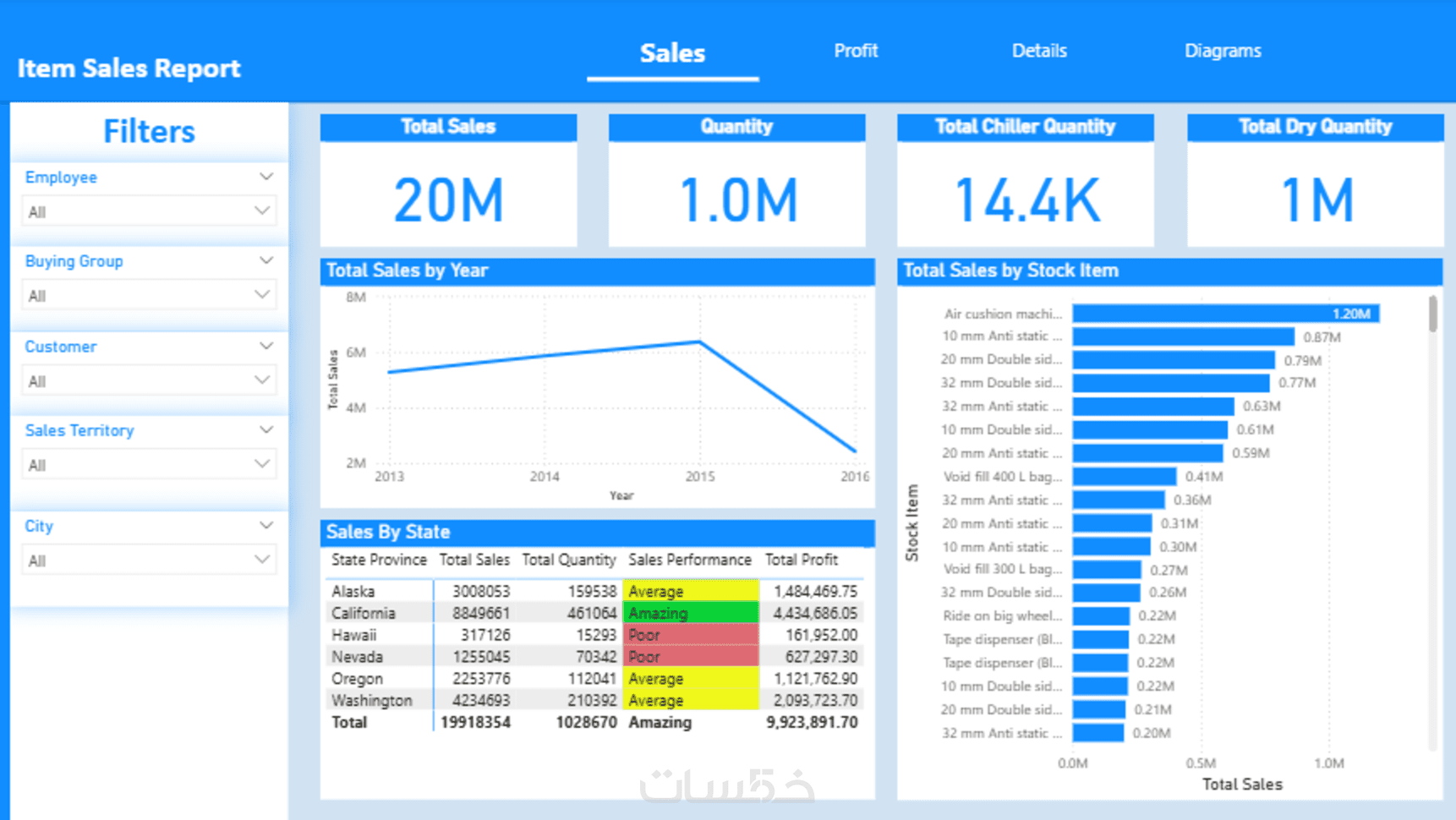Select the Alaska row in Sales By State
This screenshot has width=1456, height=820.
click(594, 591)
